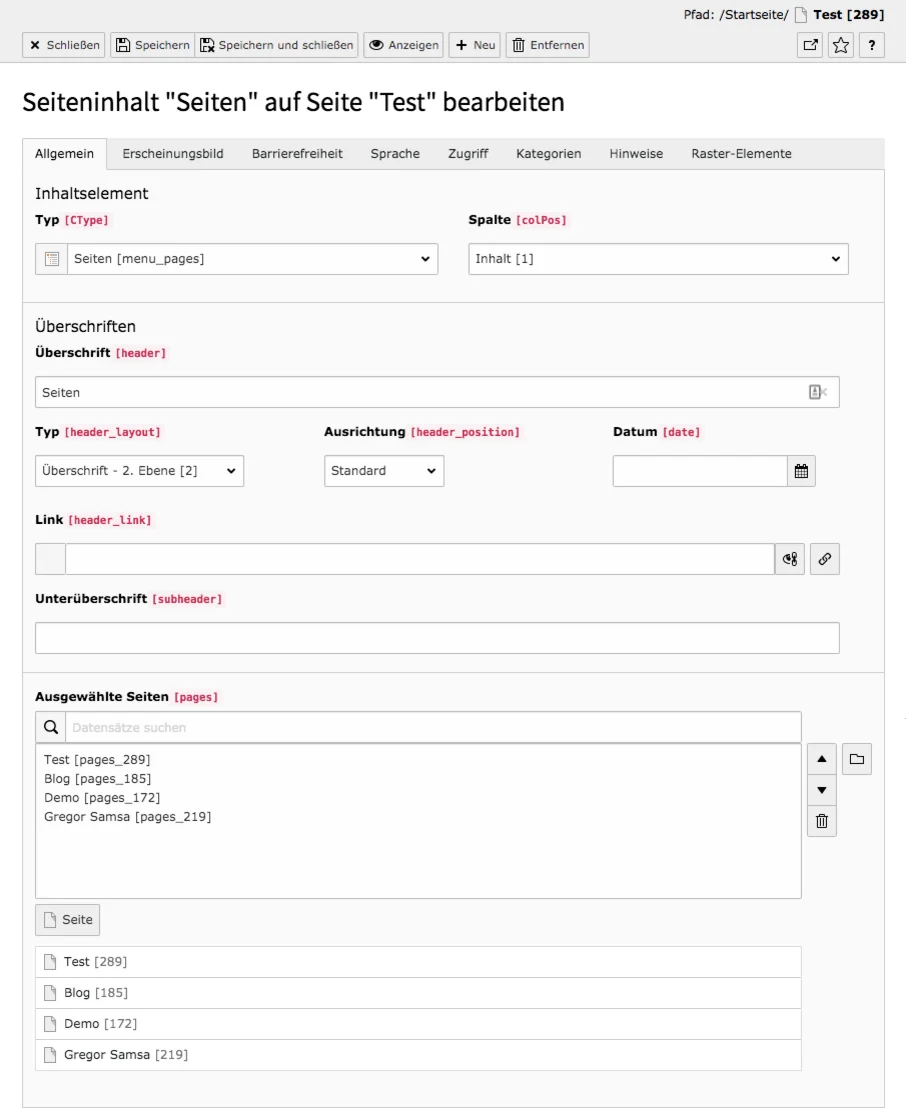Move the selected page up with arrow icon
The width and height of the screenshot is (906, 1113).
(821, 759)
